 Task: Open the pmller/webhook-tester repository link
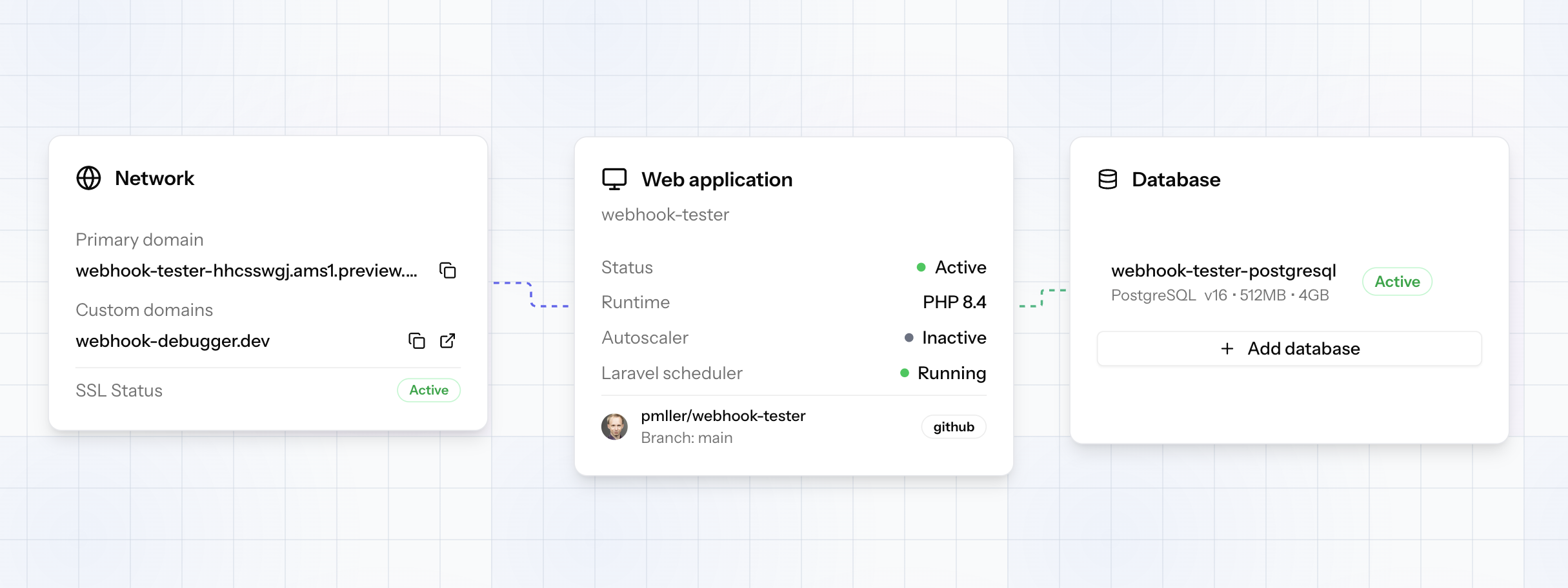tap(721, 416)
